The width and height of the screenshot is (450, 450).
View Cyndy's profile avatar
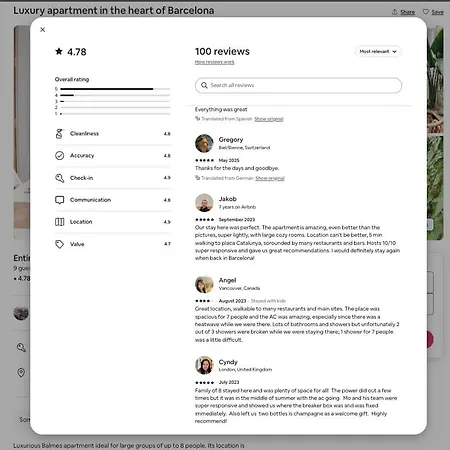[204, 365]
